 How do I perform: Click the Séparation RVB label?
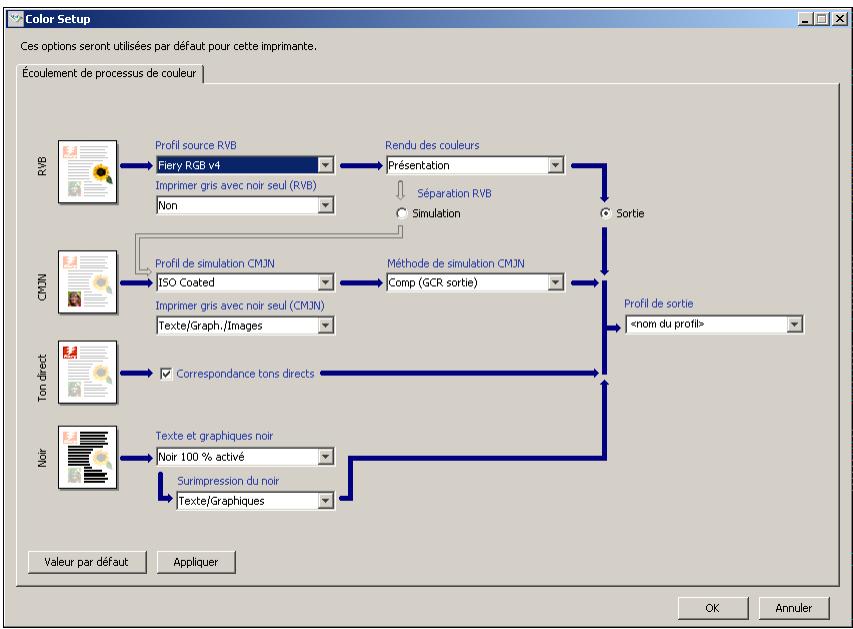[x=454, y=193]
